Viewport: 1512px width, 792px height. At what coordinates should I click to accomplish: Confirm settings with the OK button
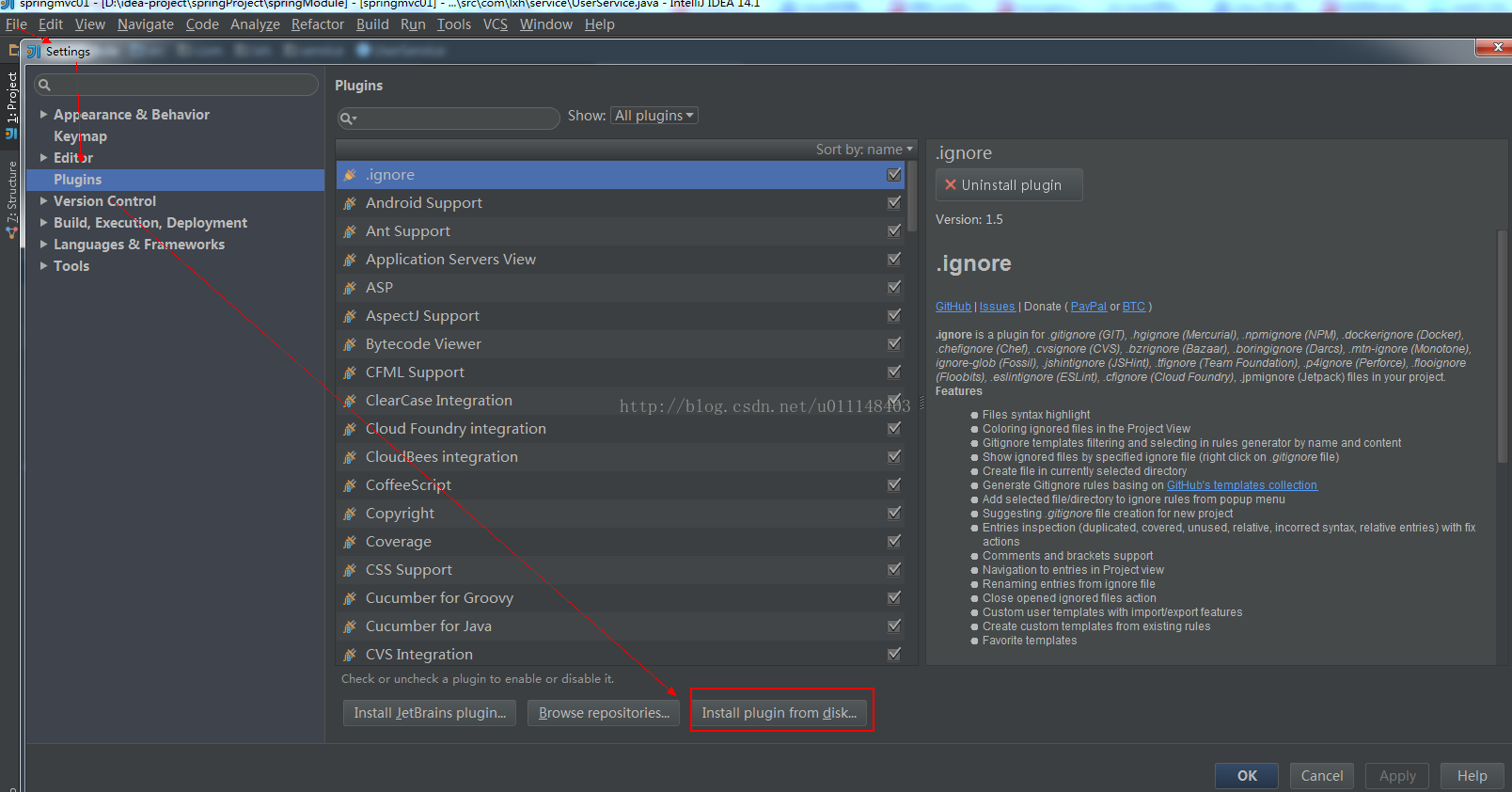[x=1247, y=776]
